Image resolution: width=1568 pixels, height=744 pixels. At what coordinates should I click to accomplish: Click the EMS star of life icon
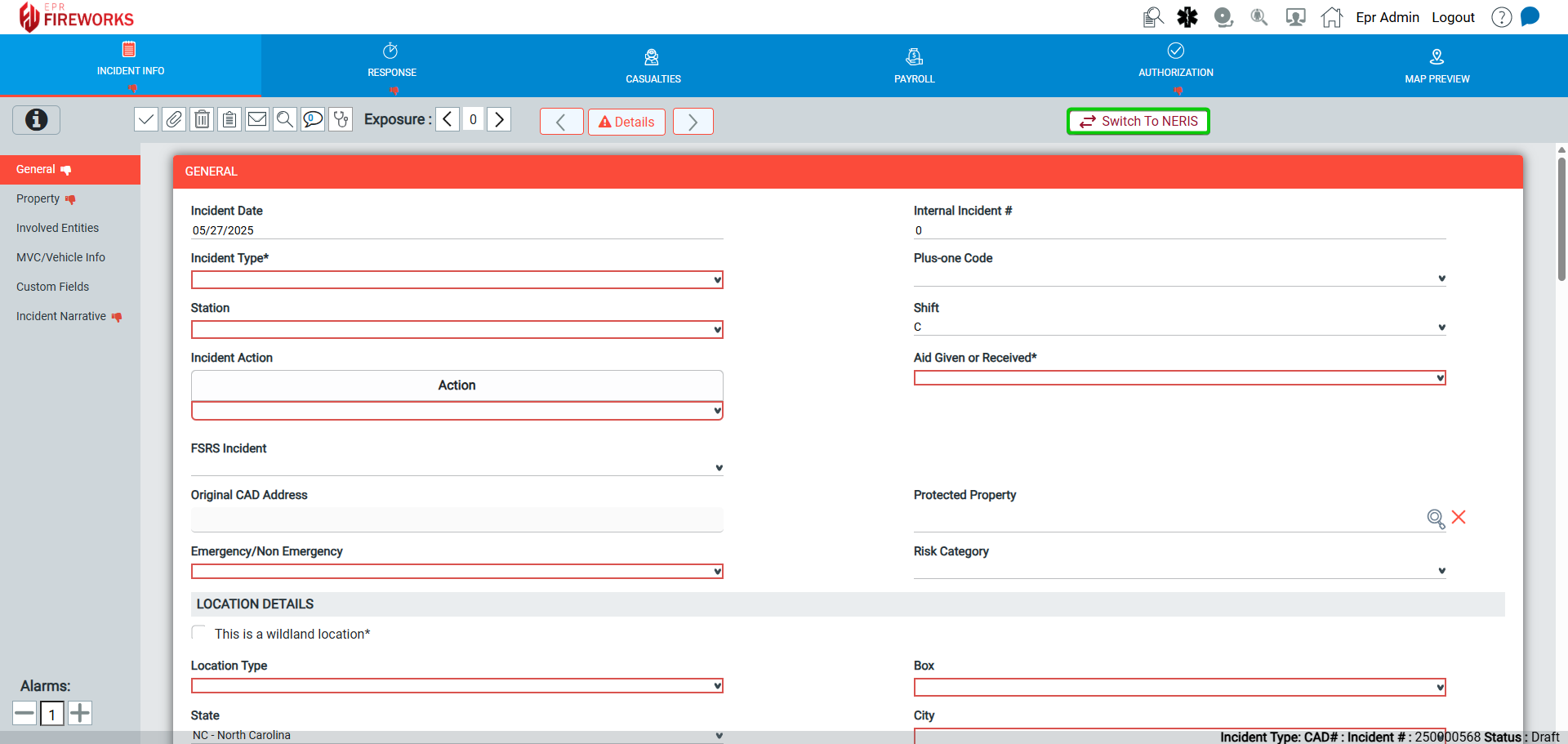(1187, 16)
